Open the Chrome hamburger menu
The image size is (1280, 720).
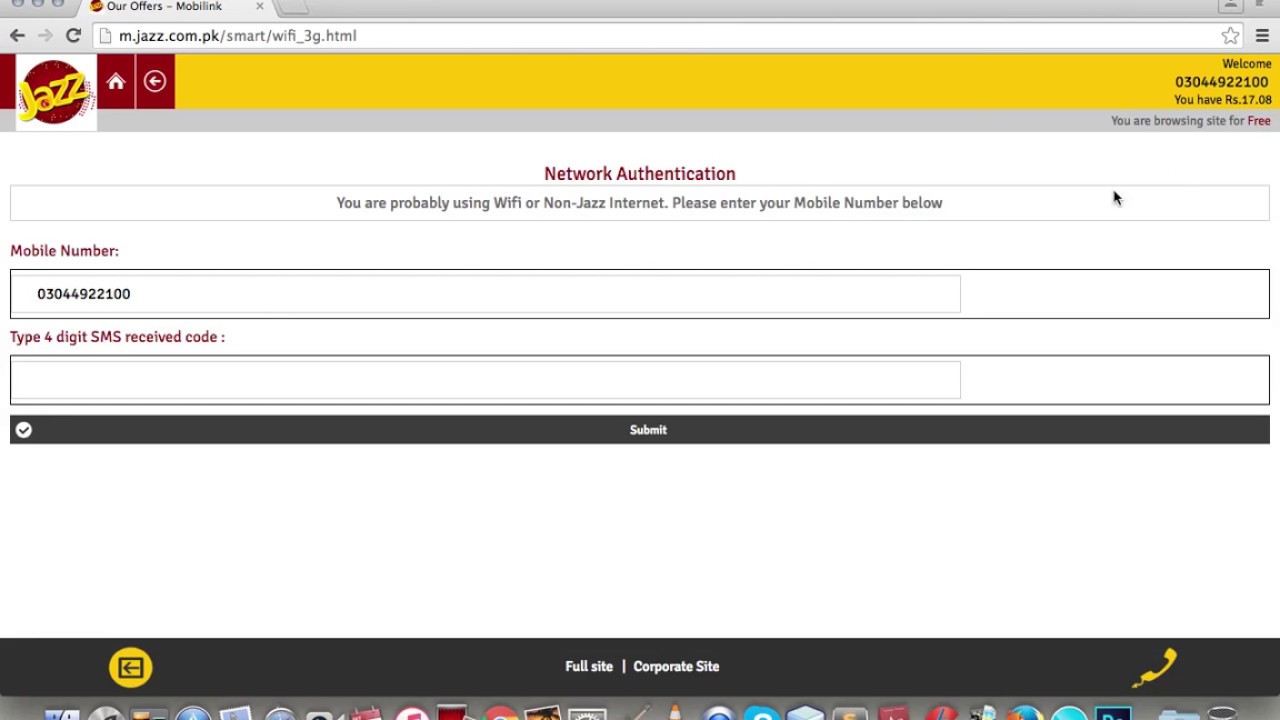click(1262, 36)
